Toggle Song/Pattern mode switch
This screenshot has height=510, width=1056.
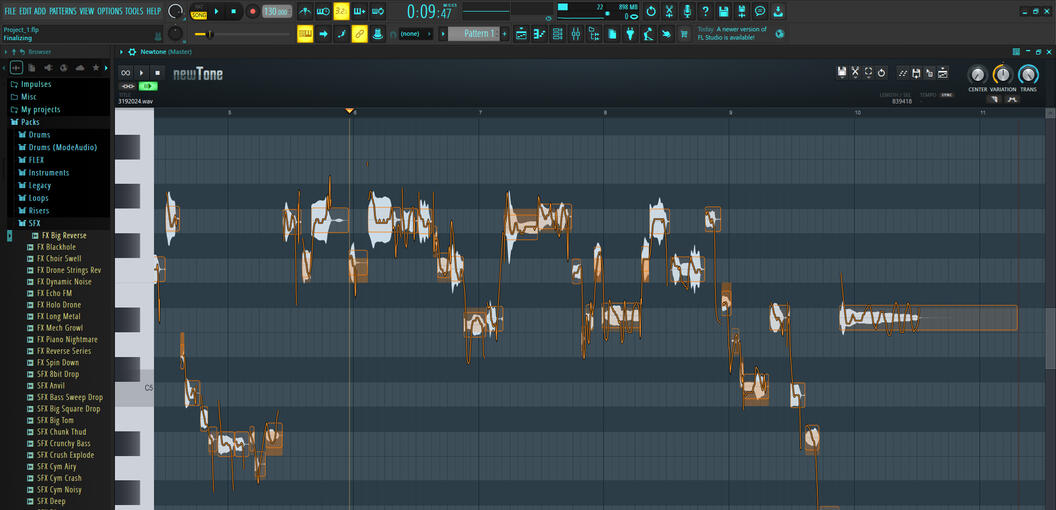[198, 11]
